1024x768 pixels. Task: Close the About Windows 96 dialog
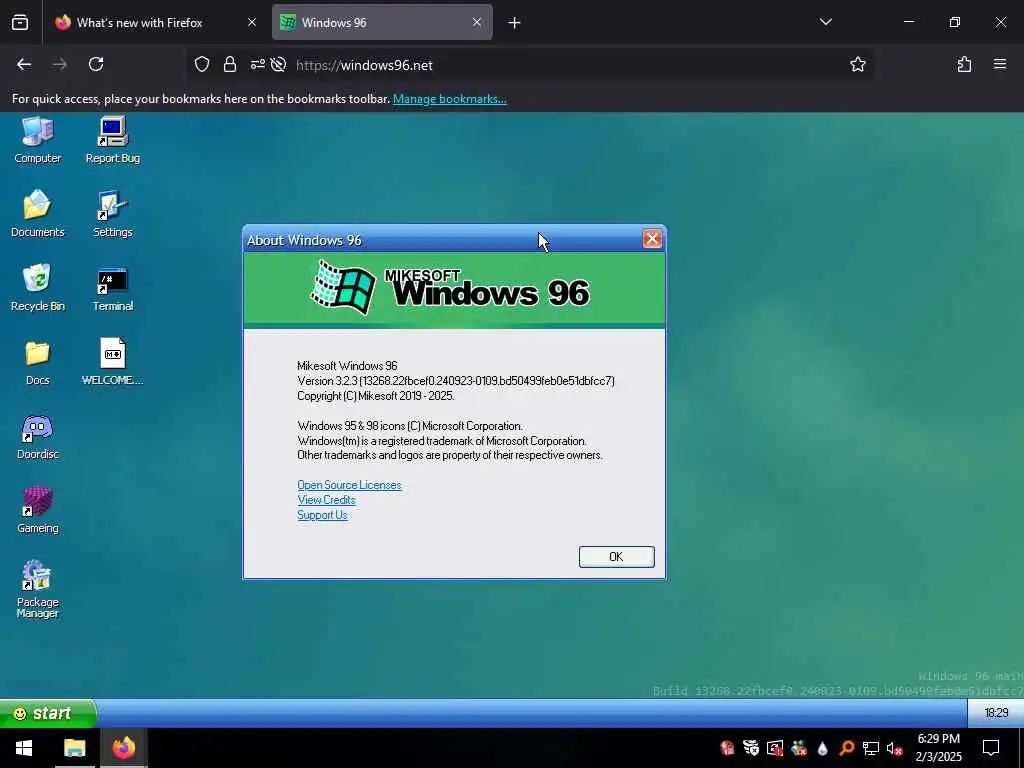[652, 239]
